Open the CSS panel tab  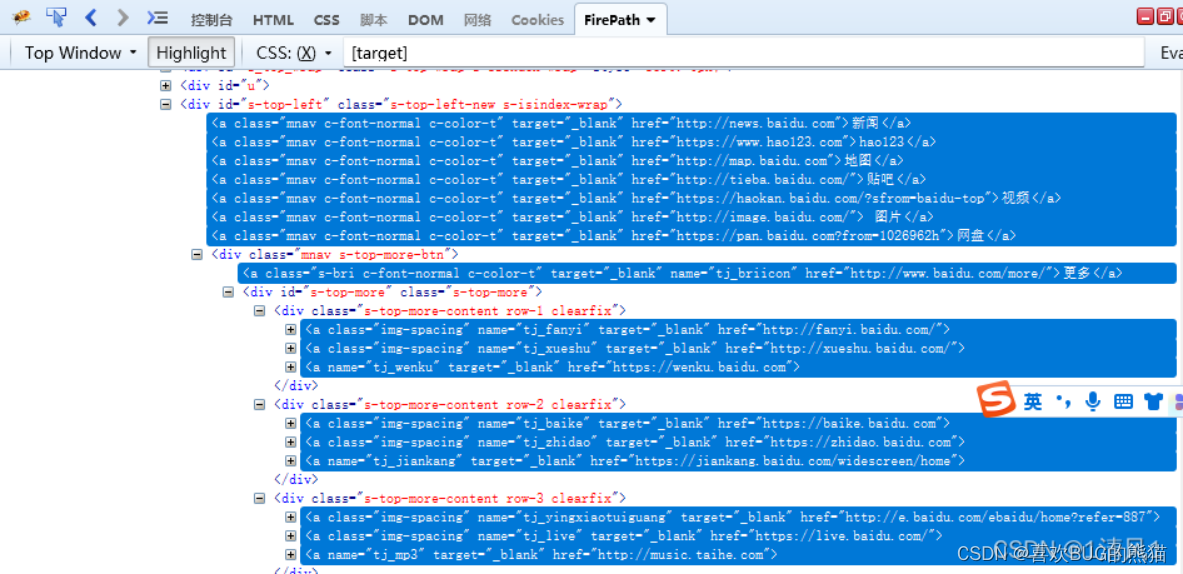(x=327, y=20)
